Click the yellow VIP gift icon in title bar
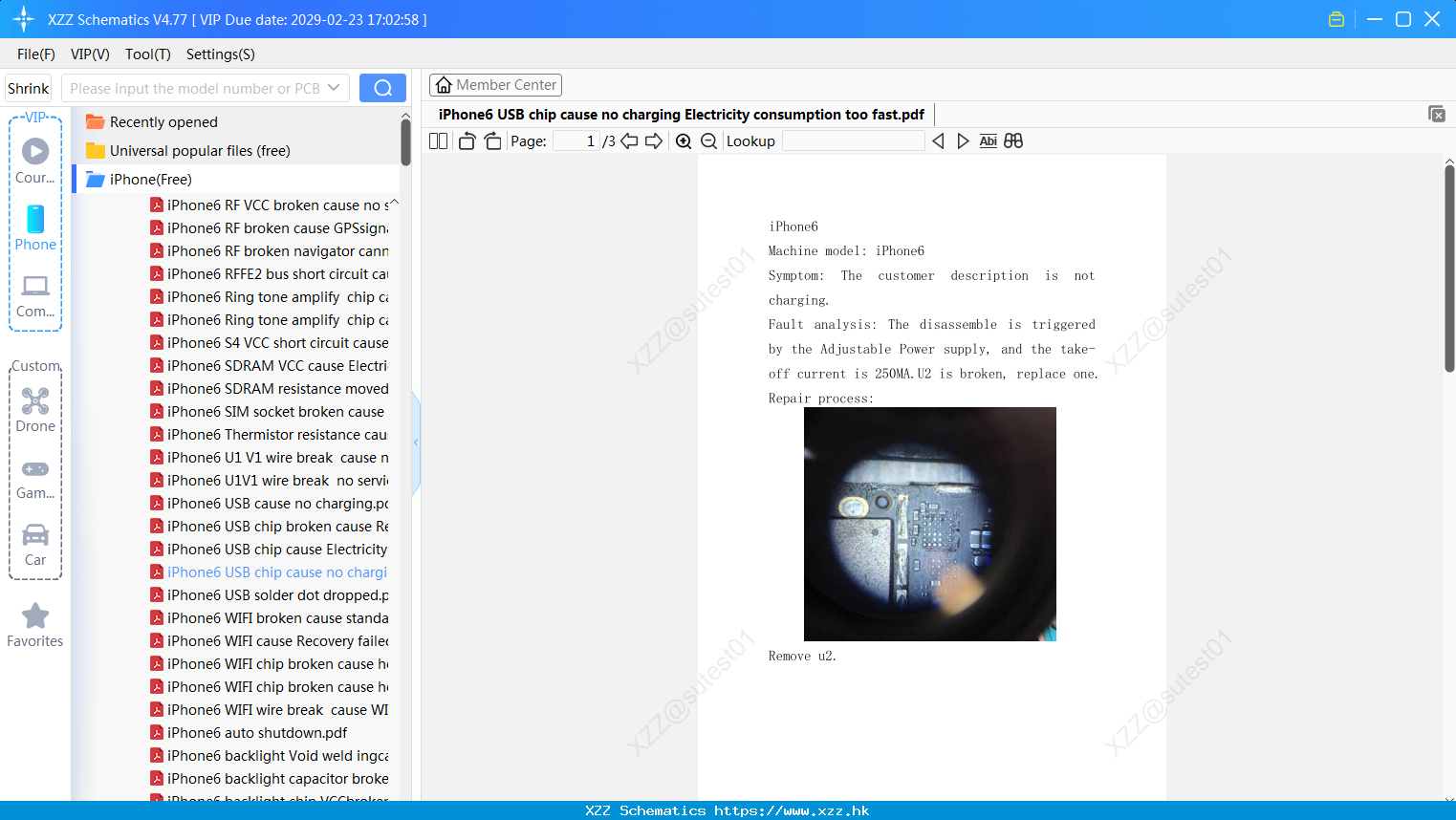This screenshot has height=820, width=1456. 1336,19
